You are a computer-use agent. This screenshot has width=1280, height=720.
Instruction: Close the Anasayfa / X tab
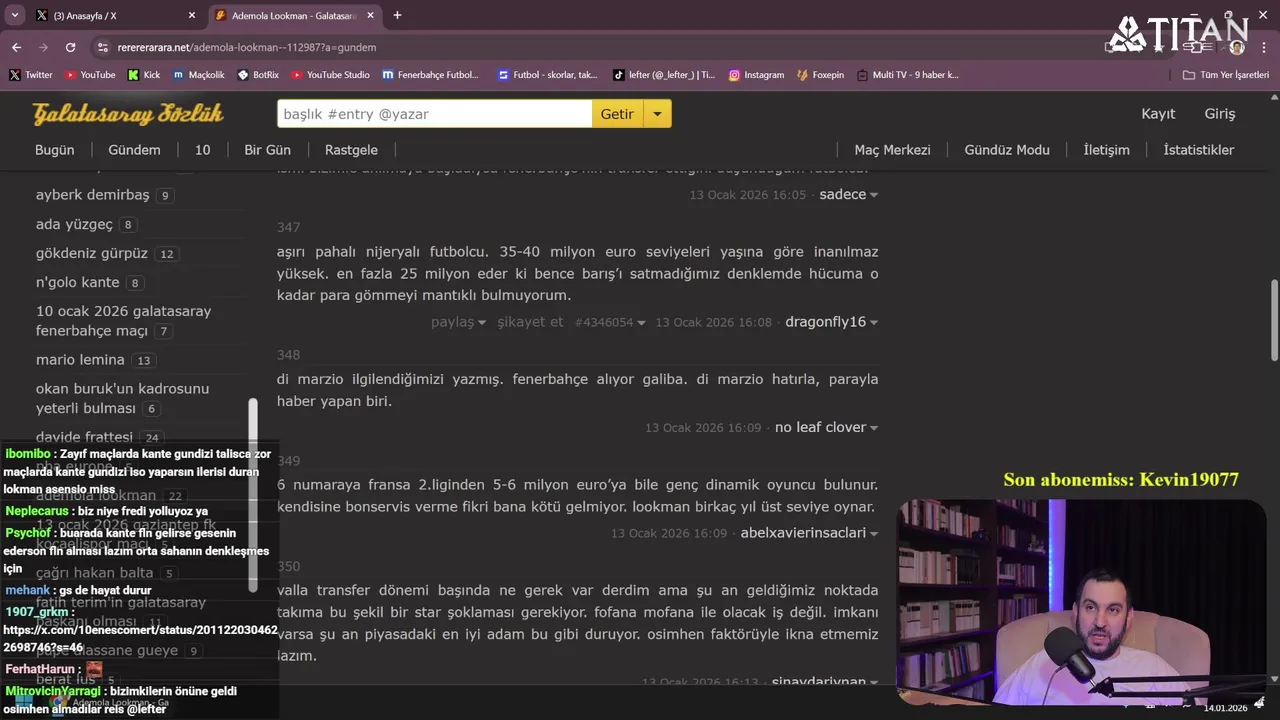[x=192, y=15]
